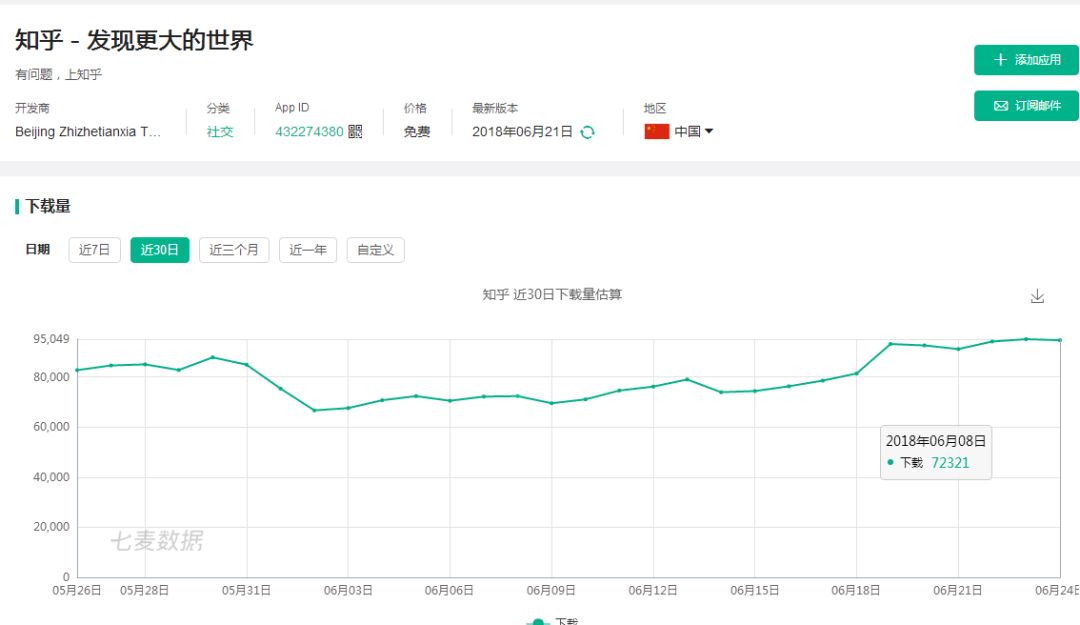Viewport: 1080px width, 625px height.
Task: Open the 社交 category link
Action: pyautogui.click(x=220, y=132)
